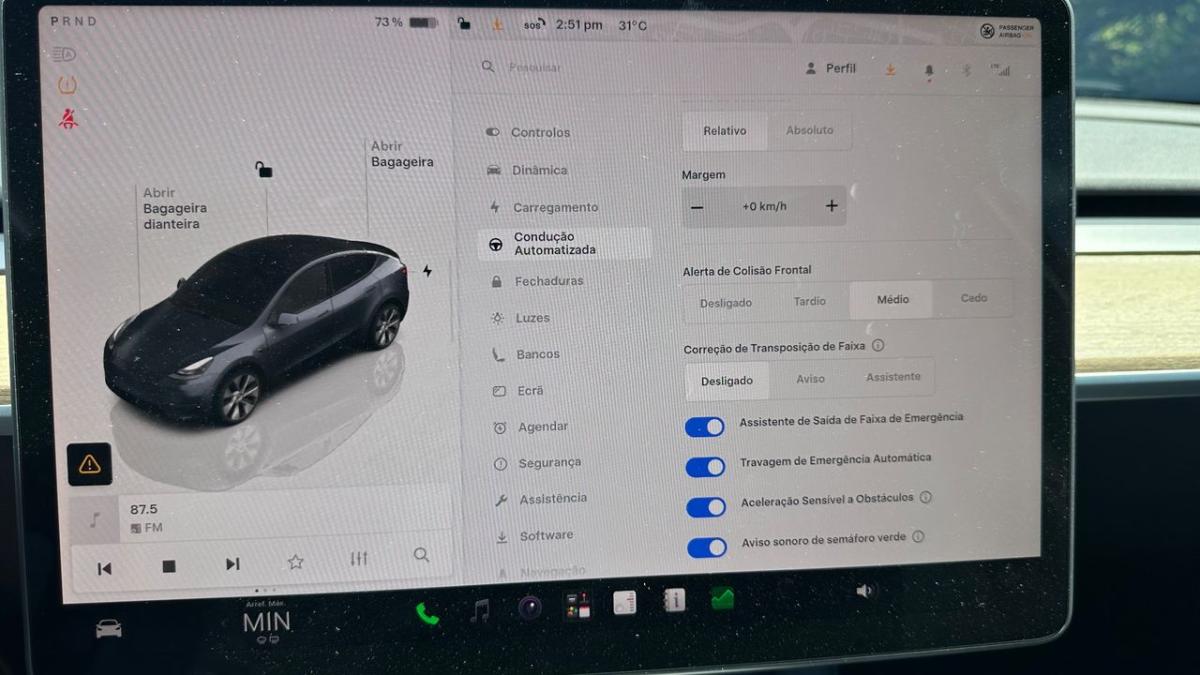This screenshot has height=675, width=1200.
Task: Tap the tire pressure warning indicator
Action: [67, 85]
